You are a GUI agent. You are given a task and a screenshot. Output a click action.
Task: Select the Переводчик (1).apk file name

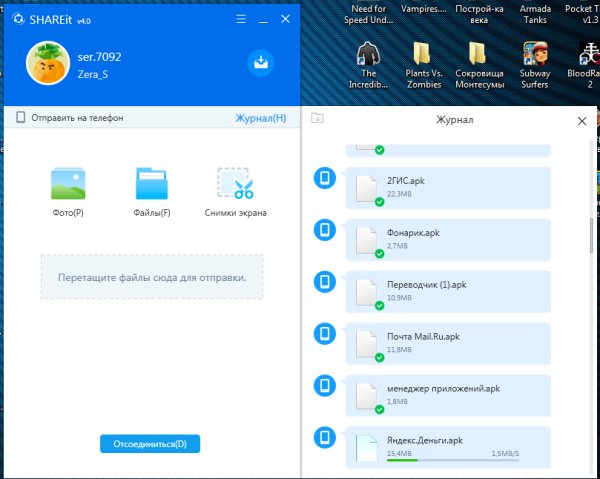coord(427,285)
